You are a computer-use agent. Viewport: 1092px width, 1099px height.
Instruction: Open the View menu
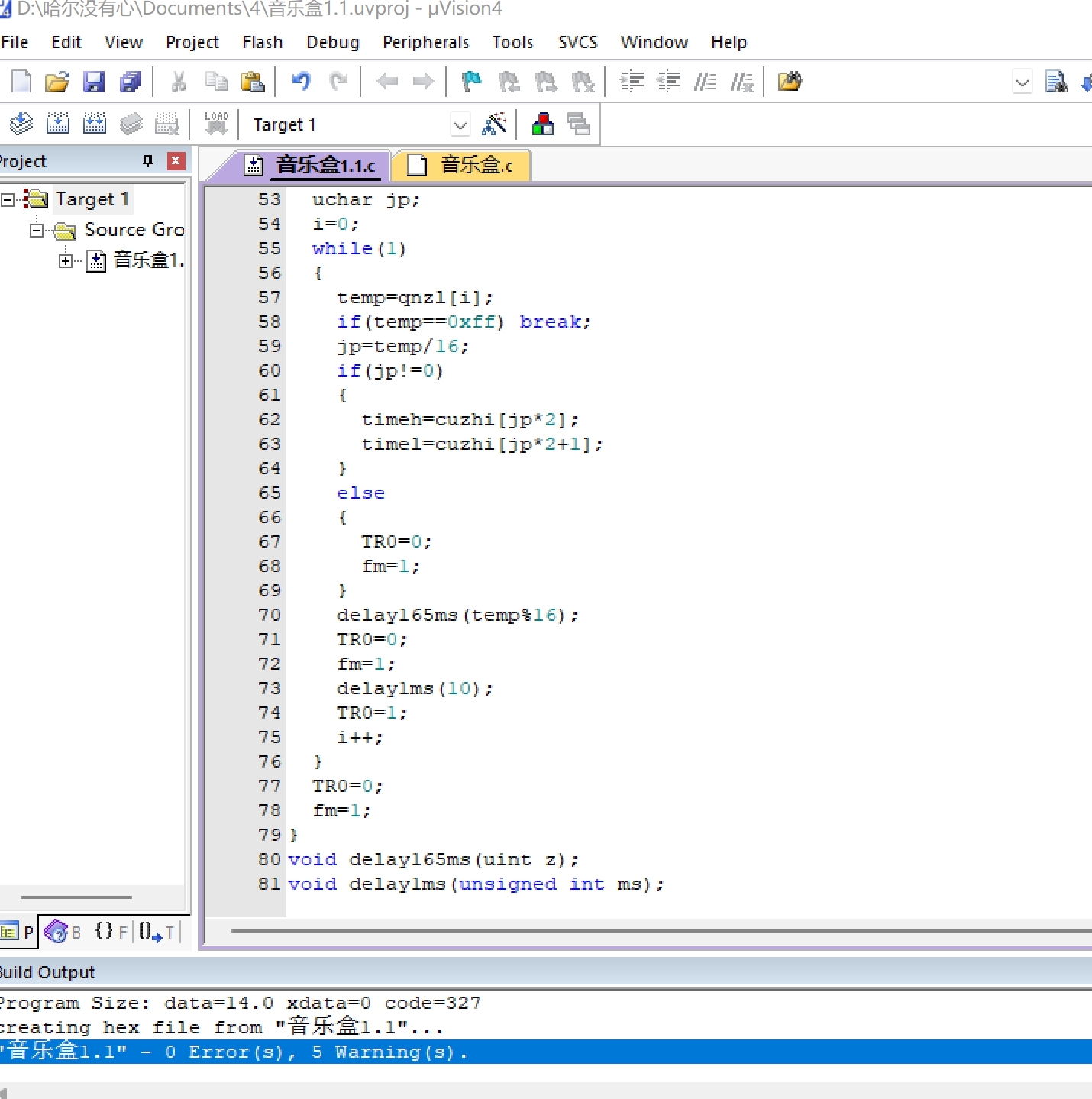(x=124, y=42)
